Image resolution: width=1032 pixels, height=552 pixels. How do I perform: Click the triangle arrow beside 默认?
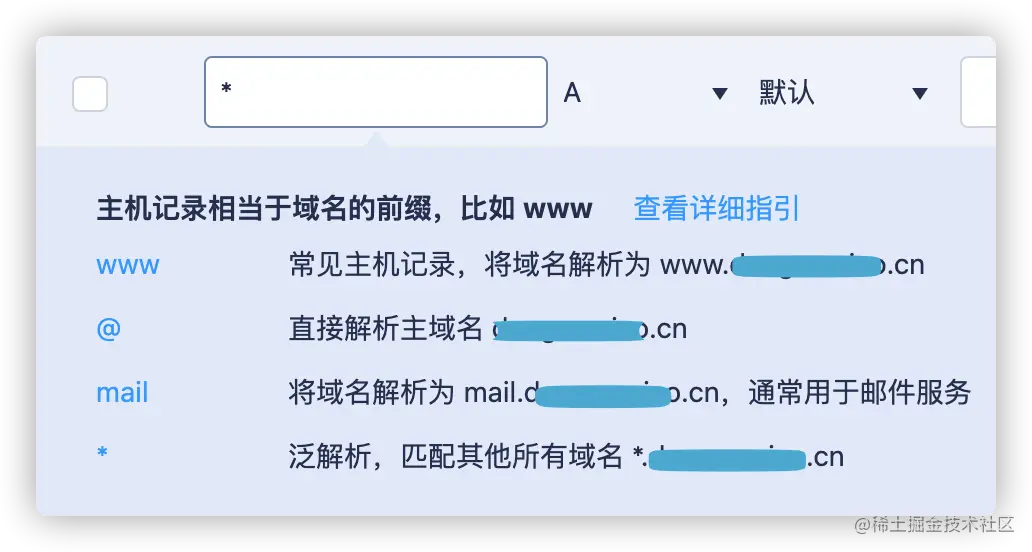(920, 94)
